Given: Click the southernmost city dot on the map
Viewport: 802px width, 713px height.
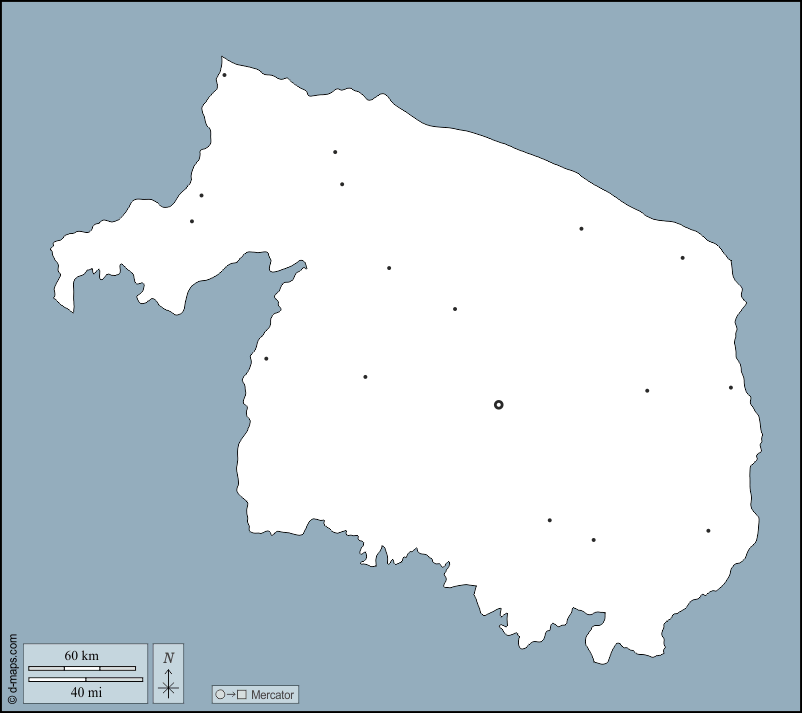Looking at the screenshot, I should 593,540.
